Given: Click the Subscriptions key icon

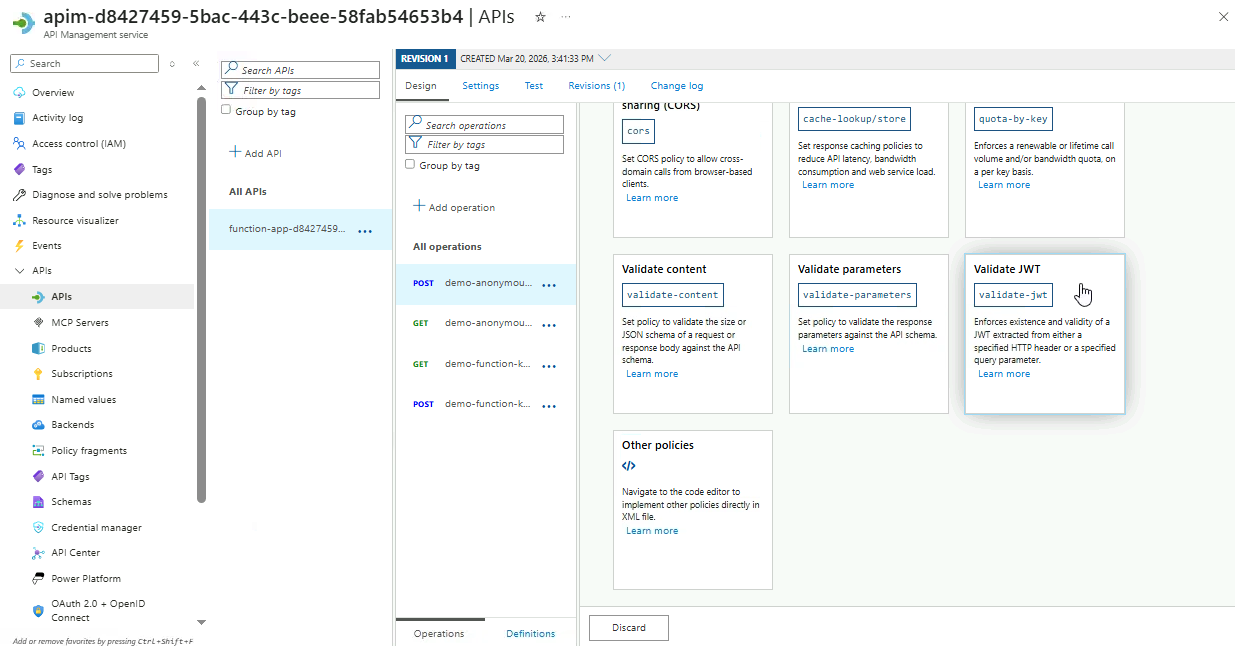Looking at the screenshot, I should point(38,374).
